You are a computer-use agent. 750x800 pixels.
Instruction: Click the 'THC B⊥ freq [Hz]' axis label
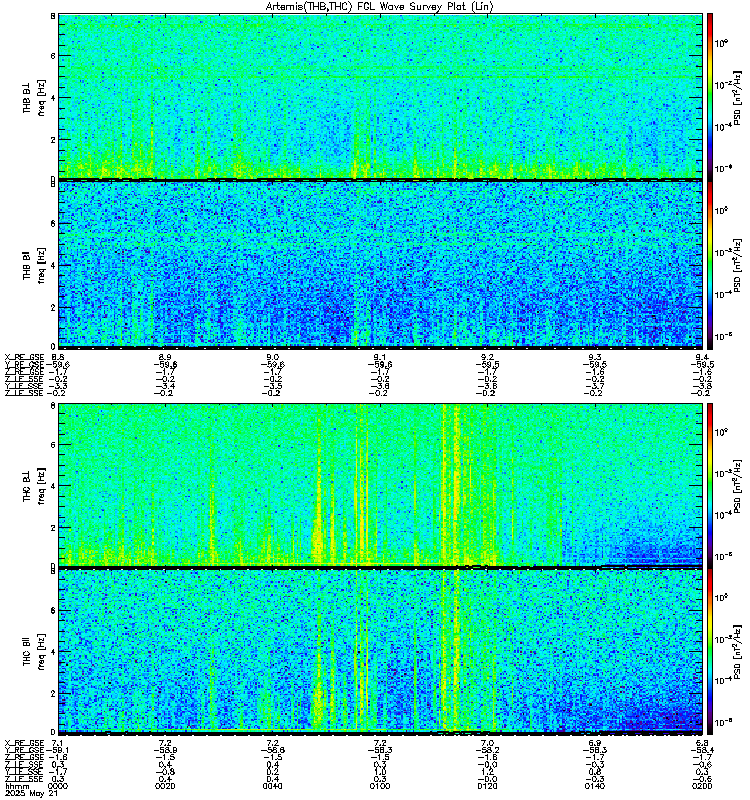coord(34,485)
